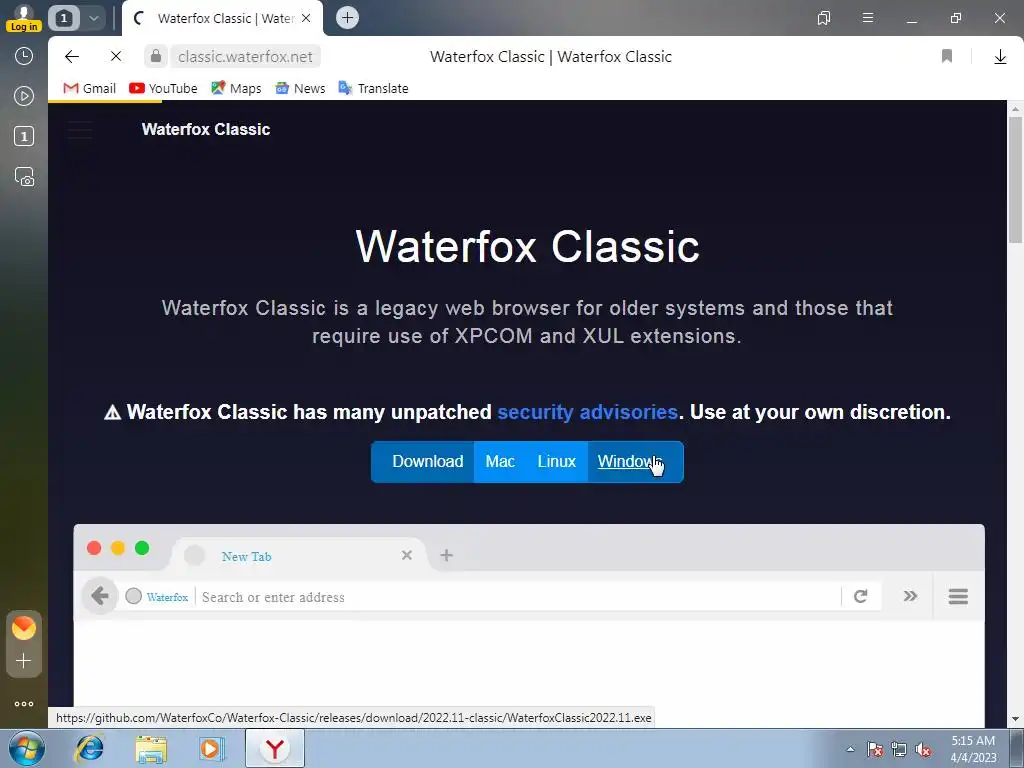Open the tab counter showing 1
The width and height of the screenshot is (1024, 768).
63,18
